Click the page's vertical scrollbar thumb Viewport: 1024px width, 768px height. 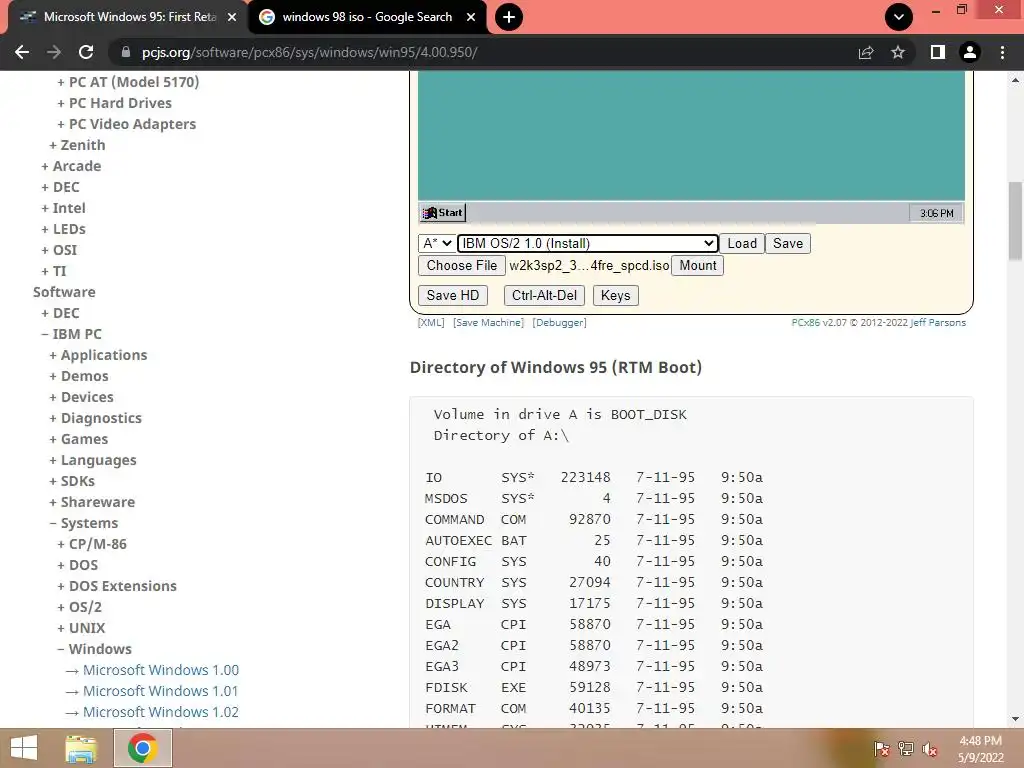[1015, 221]
